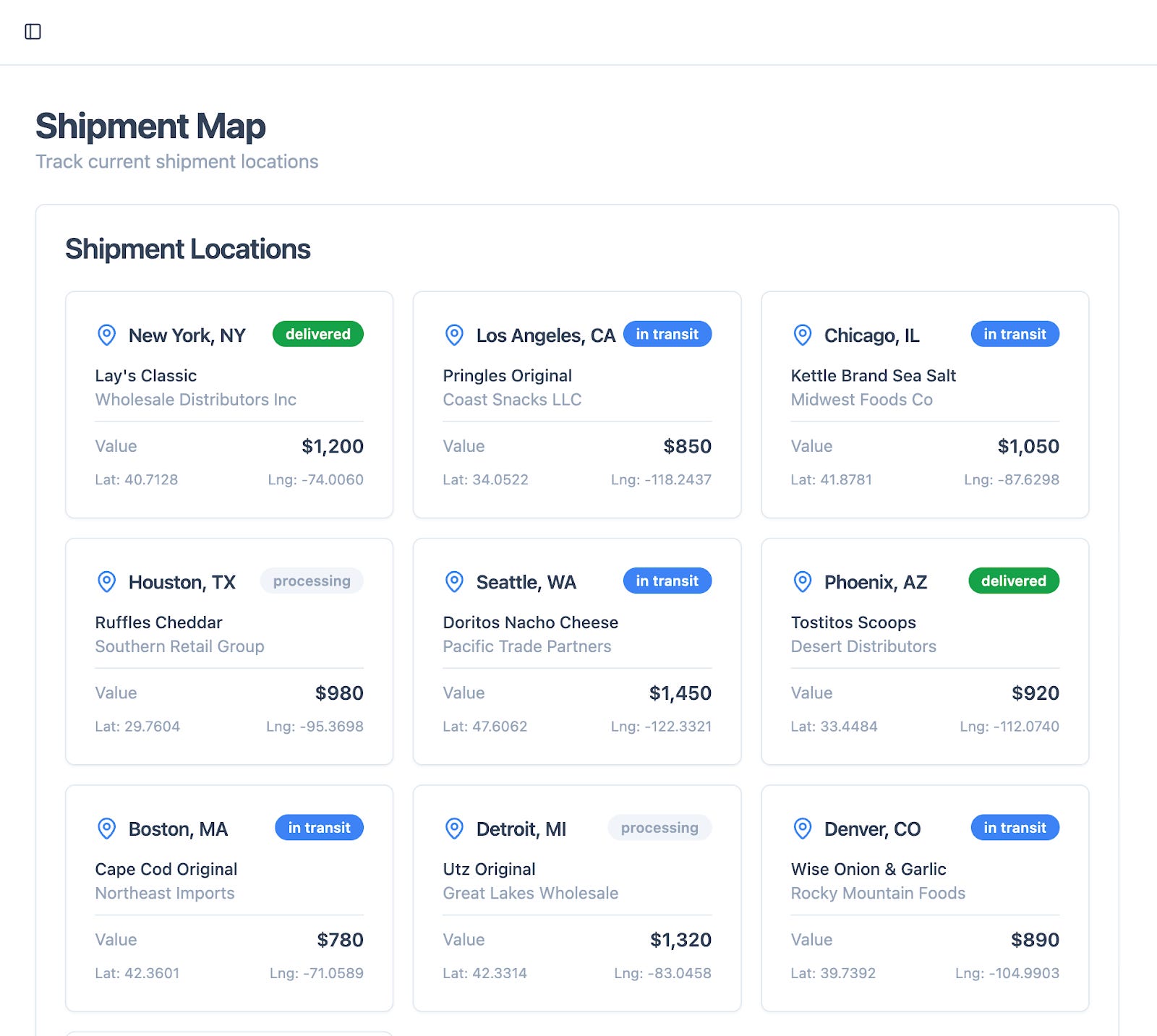
Task: Click the $1,200 shipment value
Action: pyautogui.click(x=333, y=447)
